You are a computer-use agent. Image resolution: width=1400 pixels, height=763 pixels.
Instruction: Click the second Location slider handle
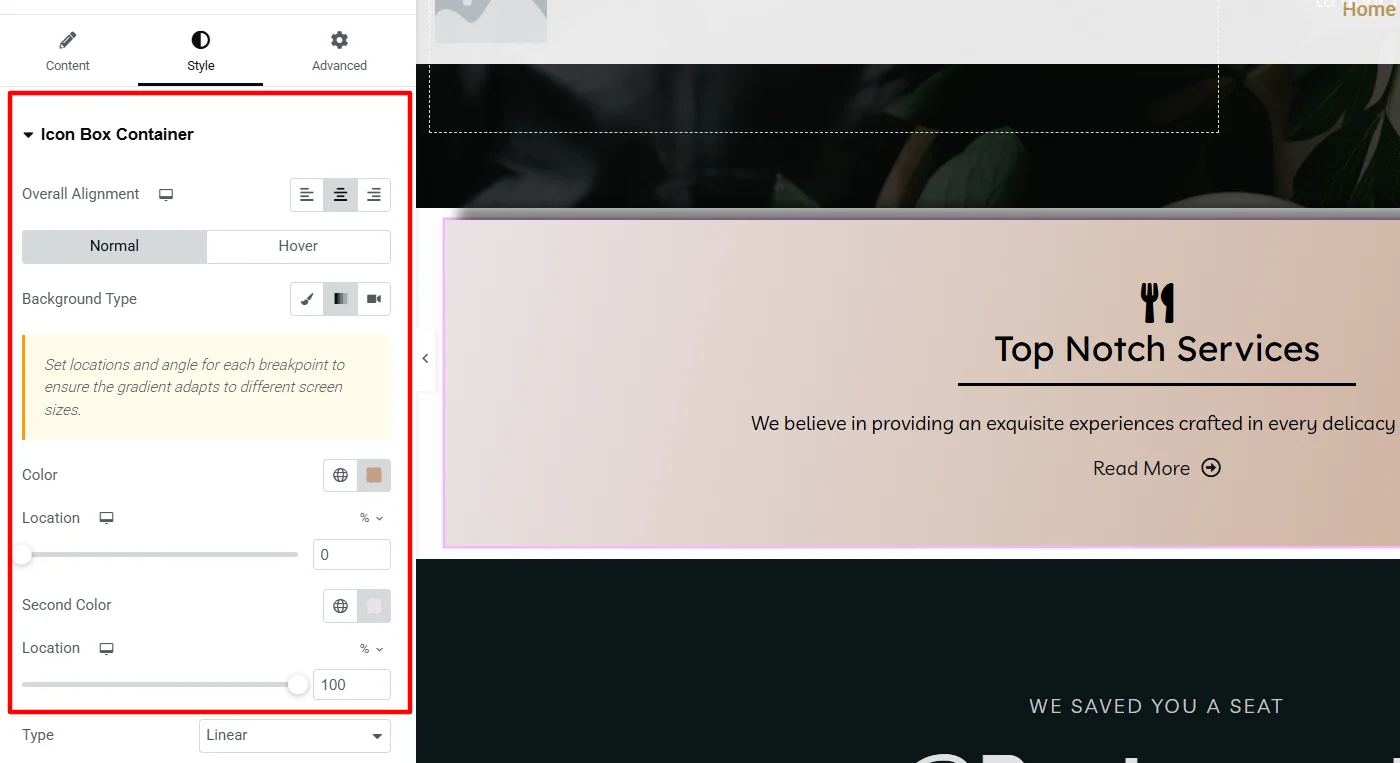(x=297, y=684)
